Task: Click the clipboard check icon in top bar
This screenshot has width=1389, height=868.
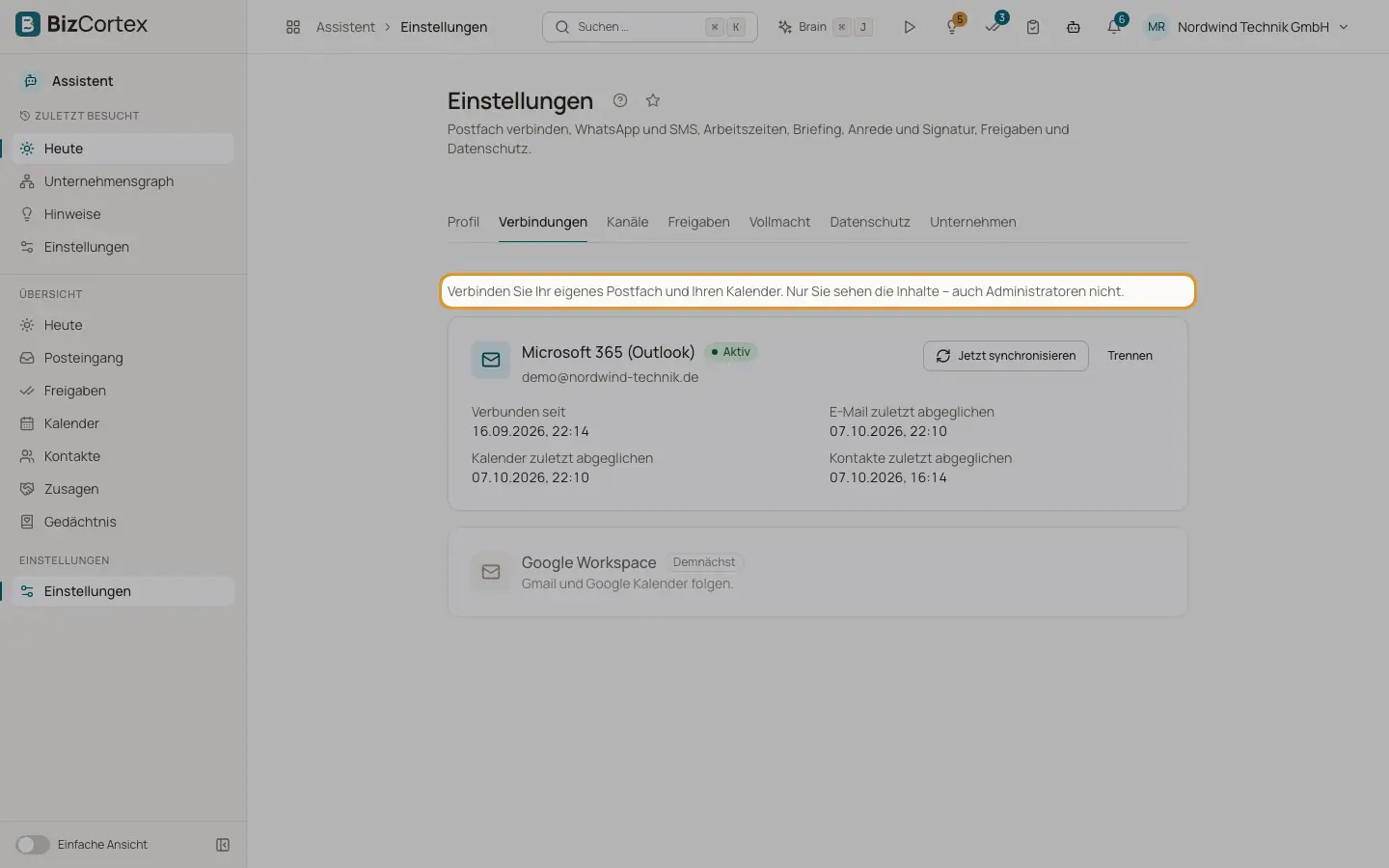Action: [1033, 27]
